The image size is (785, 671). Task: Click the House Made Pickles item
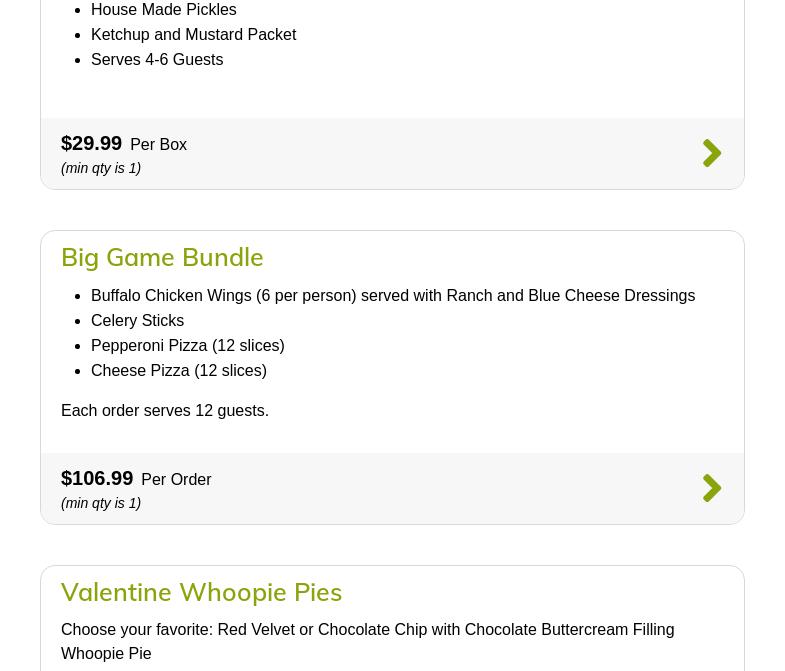pyautogui.click(x=163, y=10)
